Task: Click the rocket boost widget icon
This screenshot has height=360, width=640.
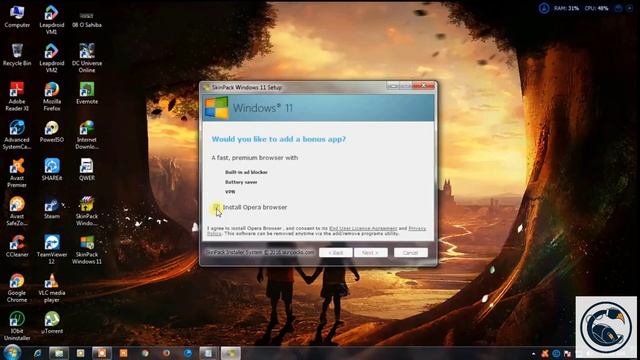Action: [544, 8]
